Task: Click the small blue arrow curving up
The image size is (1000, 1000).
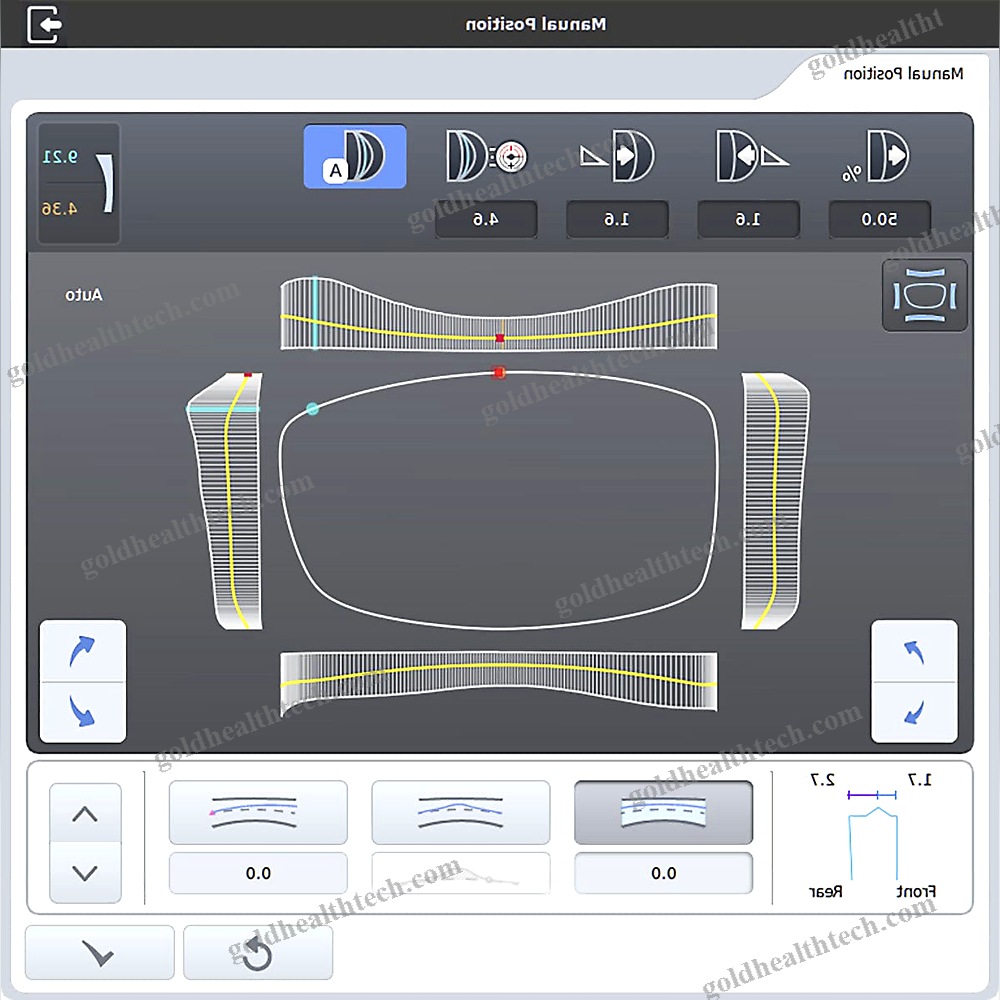Action: 914,651
